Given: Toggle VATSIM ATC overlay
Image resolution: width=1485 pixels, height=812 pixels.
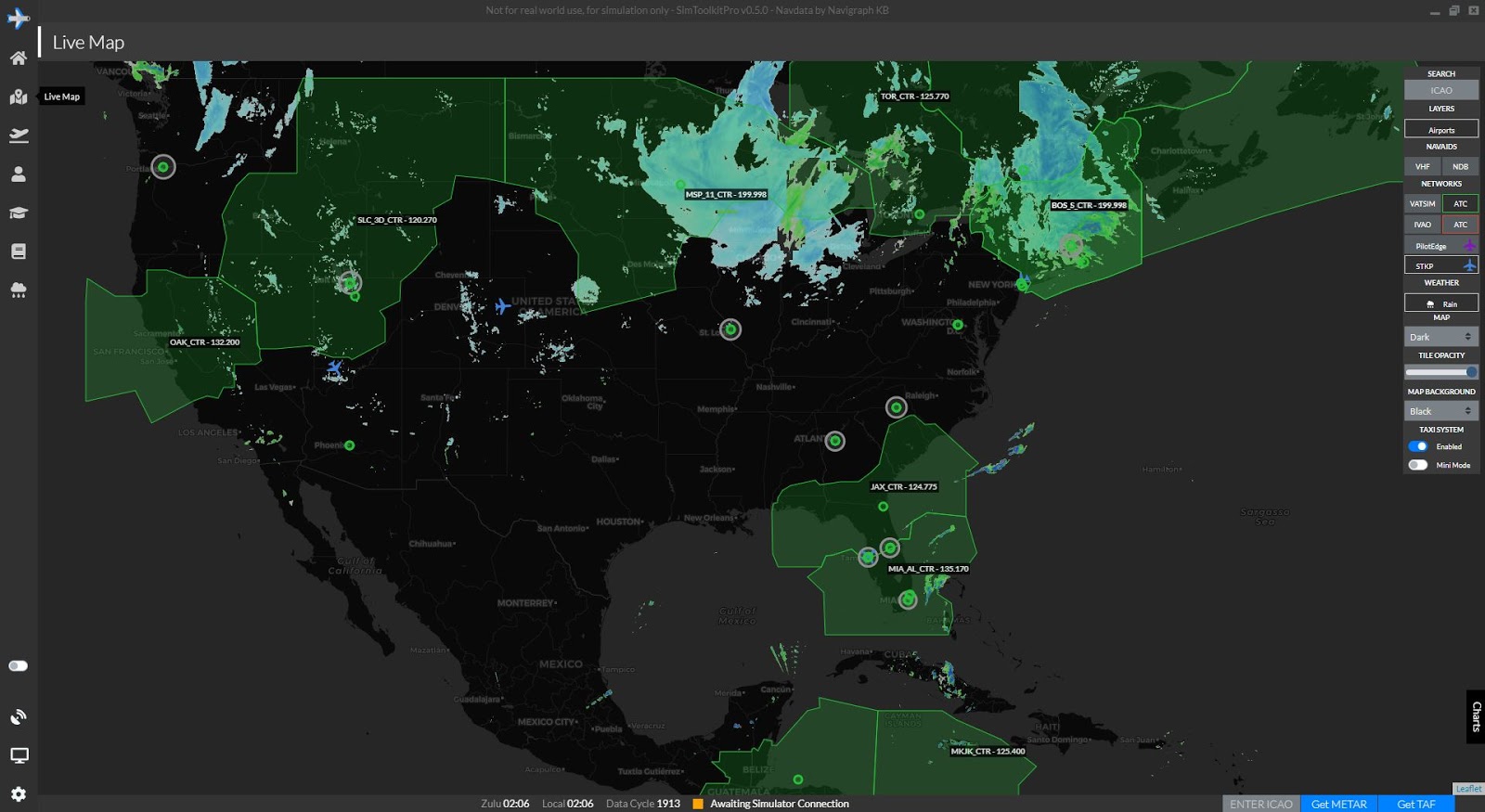Looking at the screenshot, I should (x=1460, y=203).
